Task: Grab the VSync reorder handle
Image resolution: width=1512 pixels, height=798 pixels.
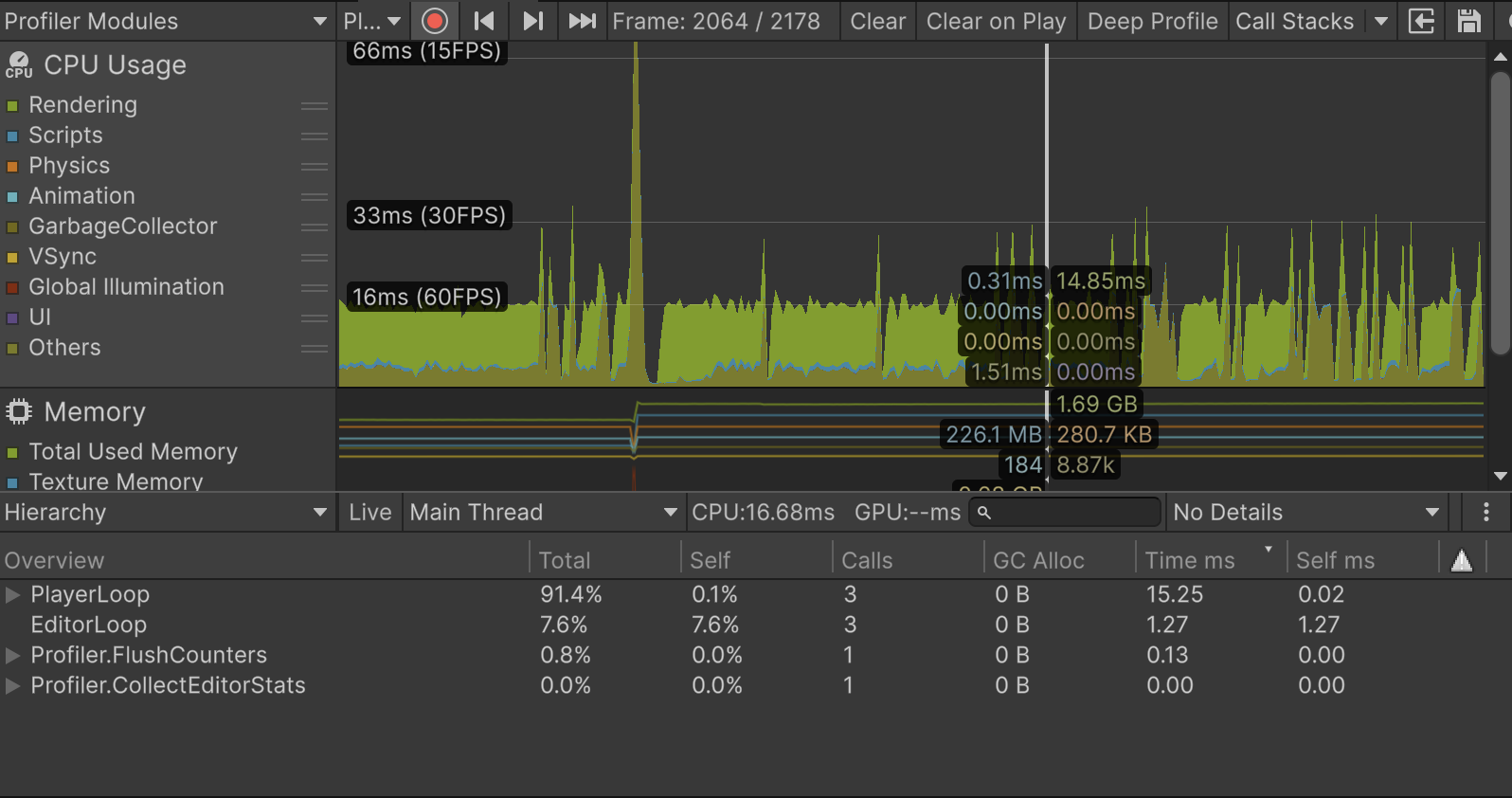Action: [315, 258]
